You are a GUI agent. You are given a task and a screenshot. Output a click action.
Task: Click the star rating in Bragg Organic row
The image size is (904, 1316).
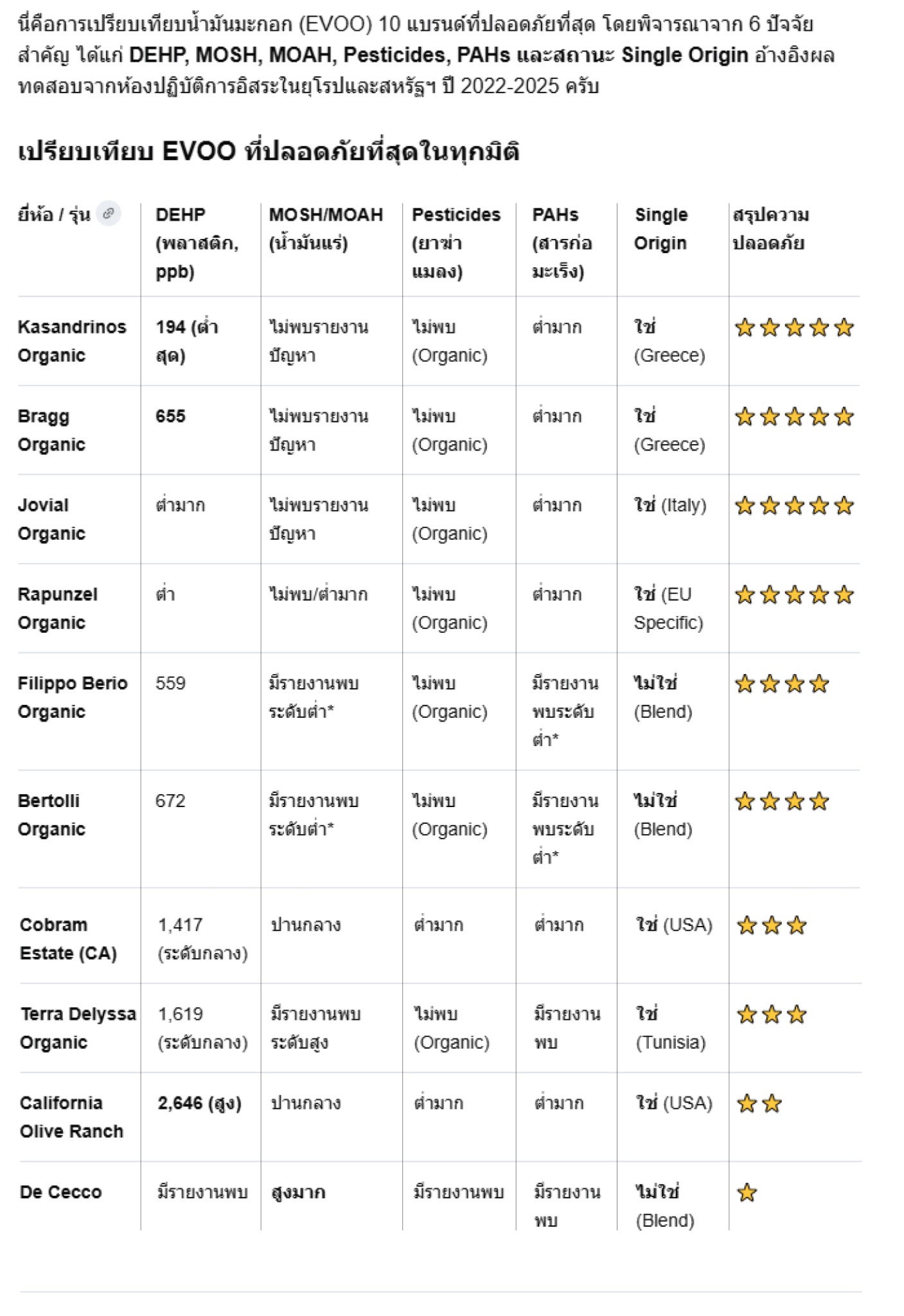[794, 418]
